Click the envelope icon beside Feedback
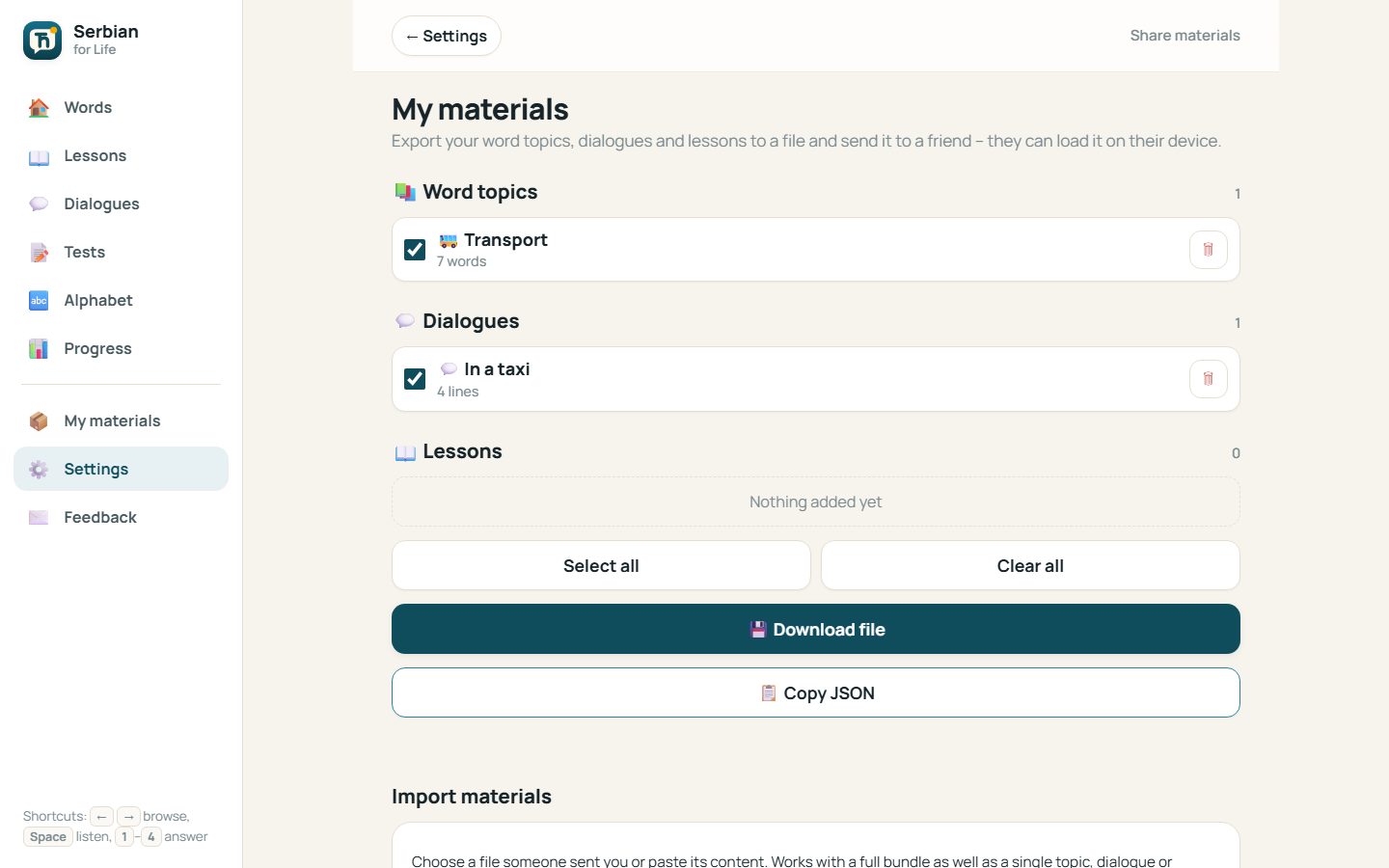This screenshot has width=1389, height=868. 39,518
